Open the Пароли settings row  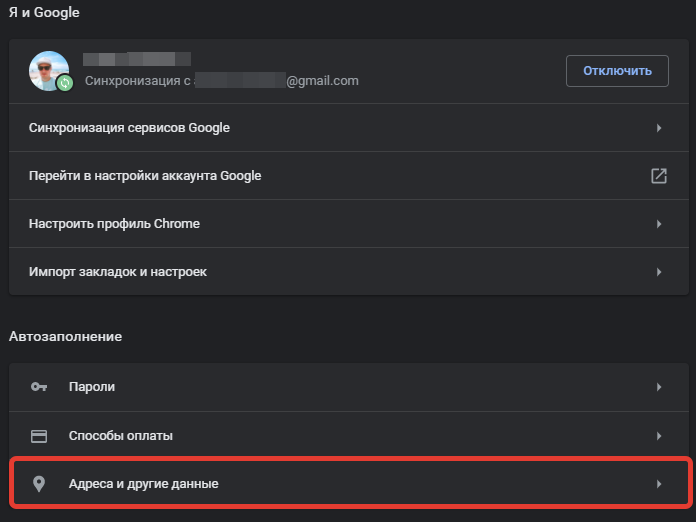349,387
